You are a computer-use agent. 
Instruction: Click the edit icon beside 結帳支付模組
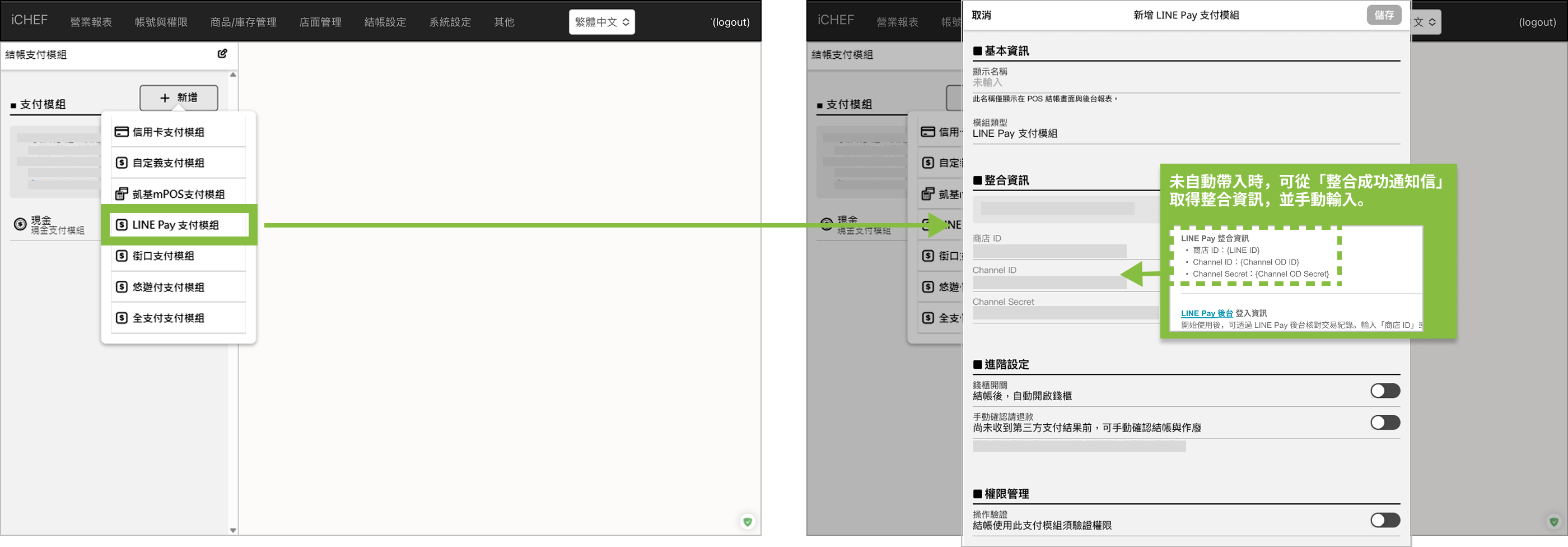coord(222,54)
